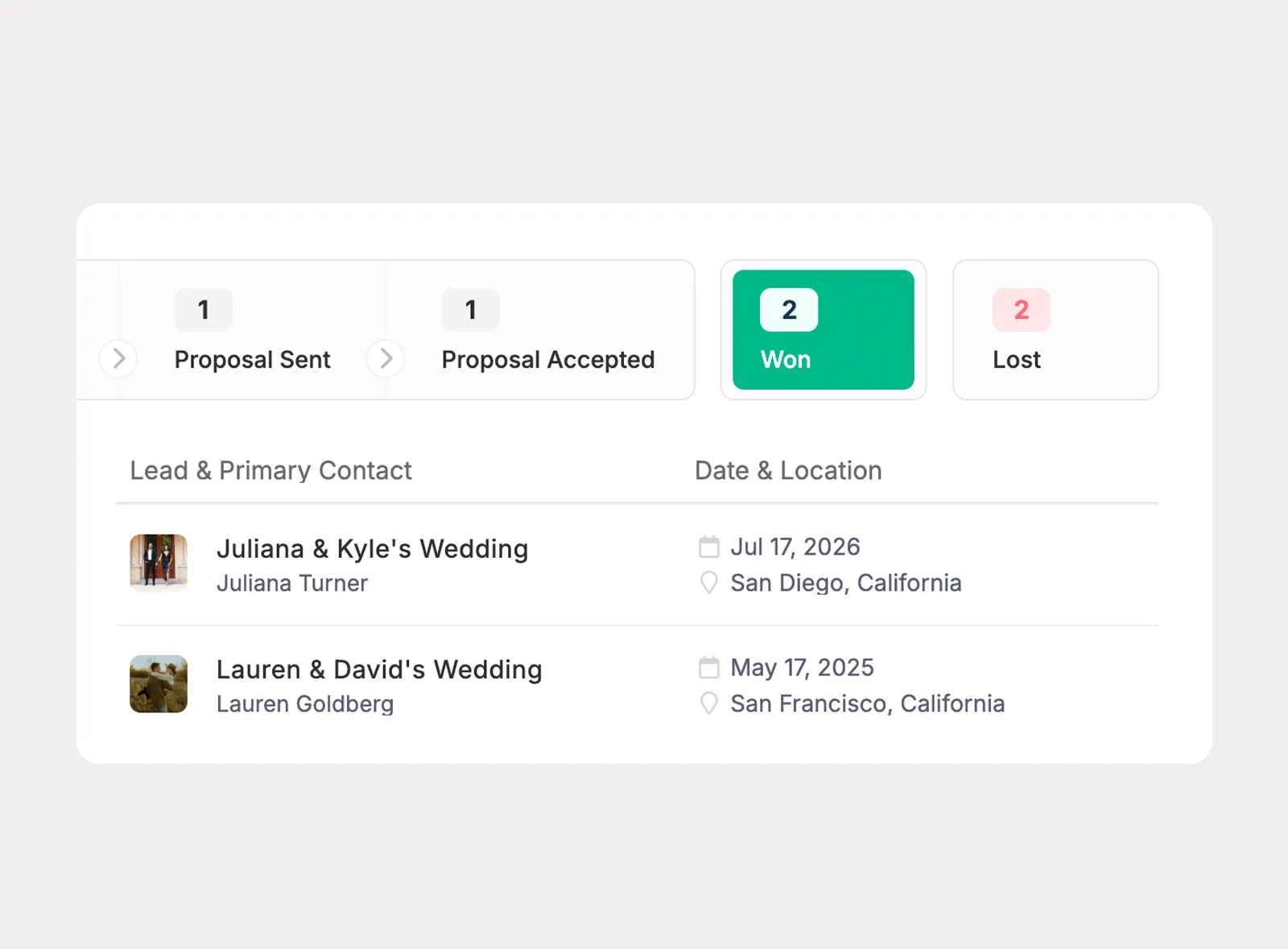1288x949 pixels.
Task: Click the red count badge on Lost
Action: coord(1022,310)
